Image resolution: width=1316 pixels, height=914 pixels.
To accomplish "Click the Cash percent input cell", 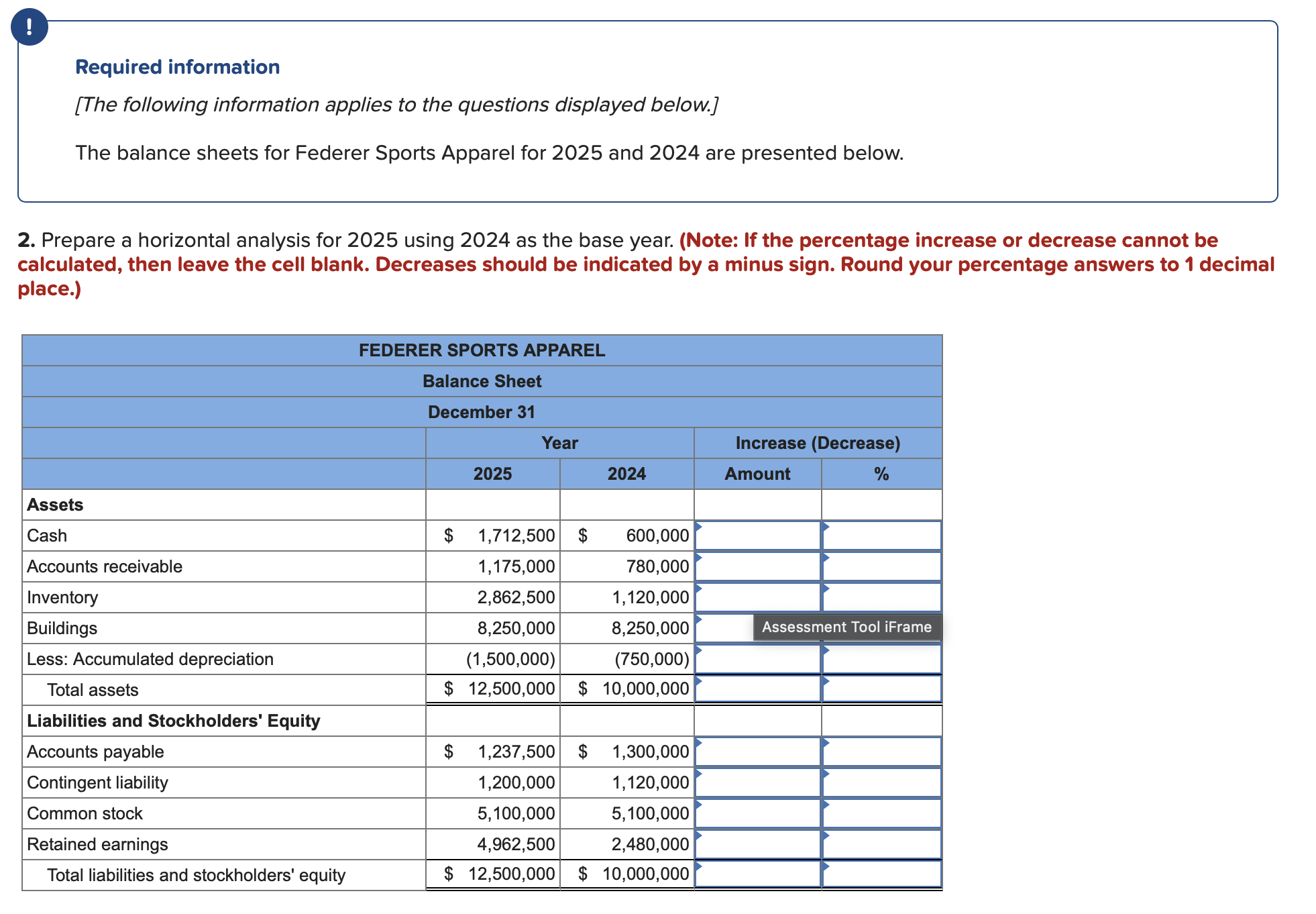I will tap(881, 536).
